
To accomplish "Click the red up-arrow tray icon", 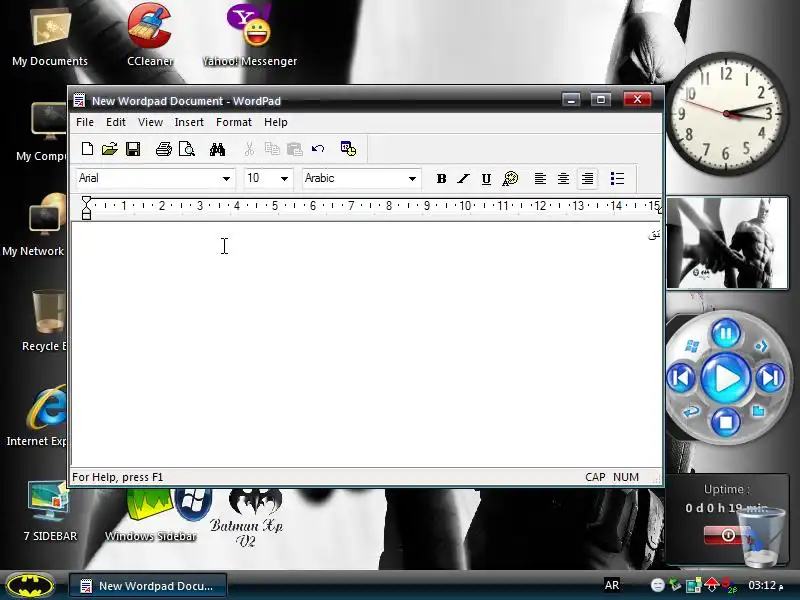I will (x=711, y=585).
